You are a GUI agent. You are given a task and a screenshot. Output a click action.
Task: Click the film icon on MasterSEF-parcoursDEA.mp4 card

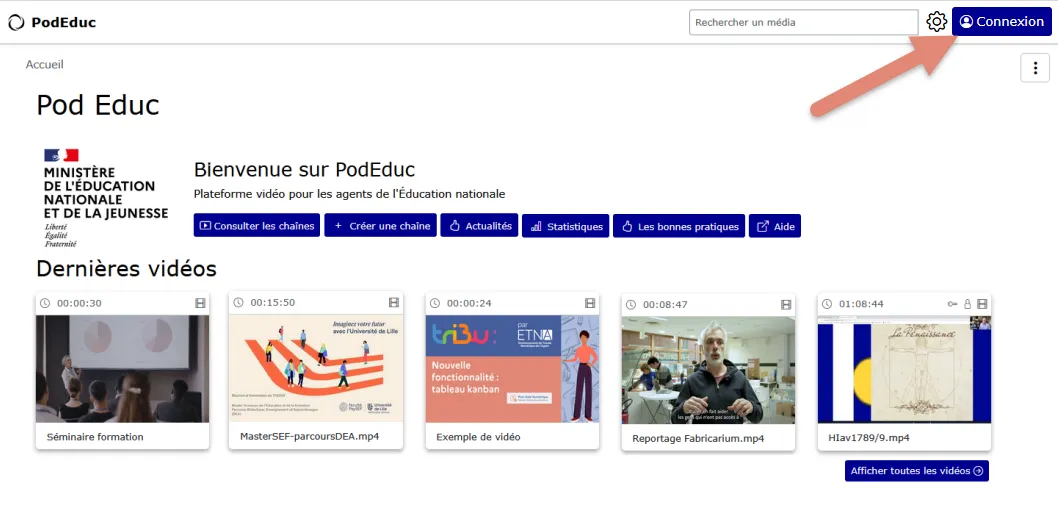(x=394, y=302)
